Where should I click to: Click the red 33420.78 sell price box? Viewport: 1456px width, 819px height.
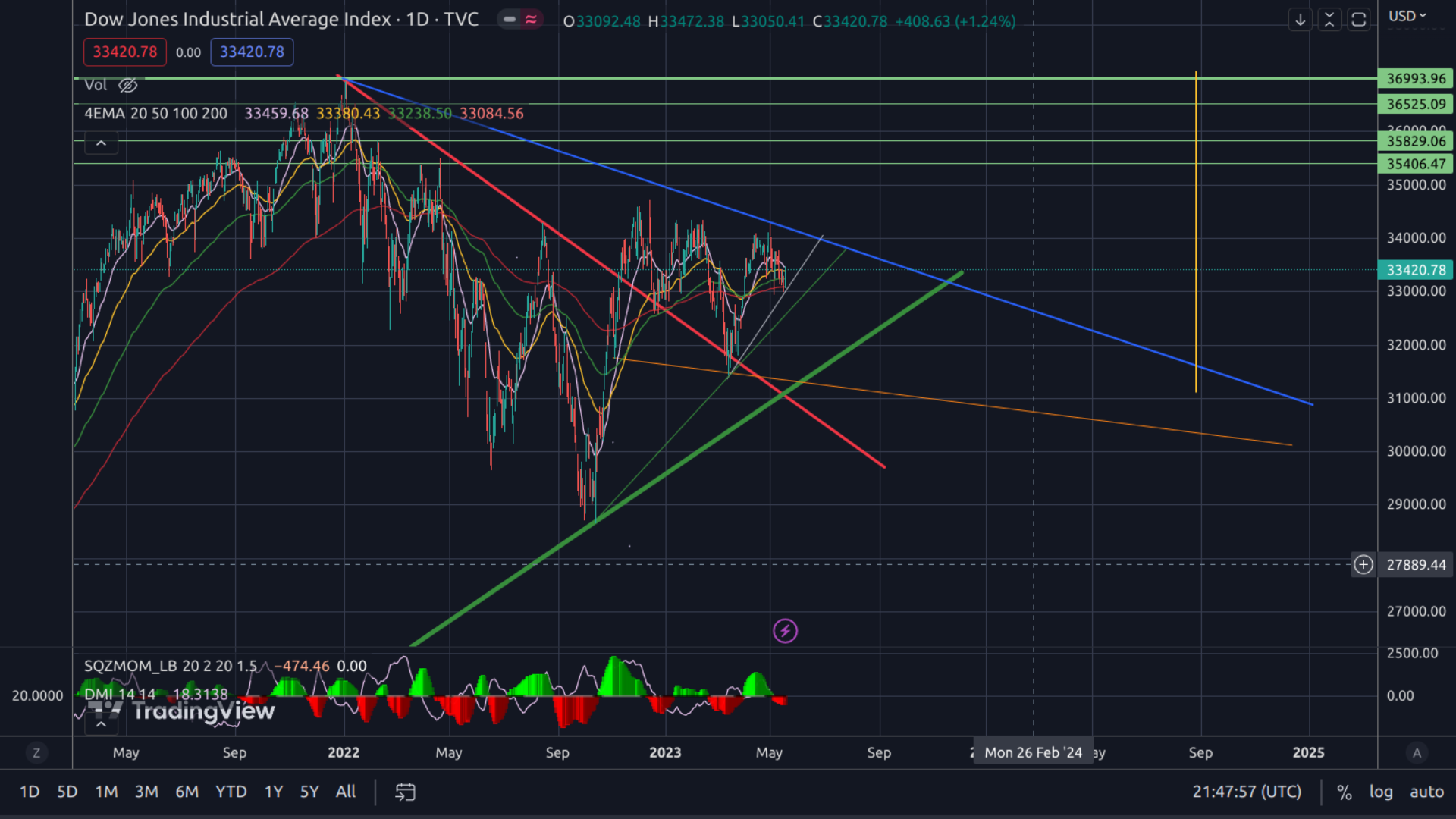tap(125, 52)
